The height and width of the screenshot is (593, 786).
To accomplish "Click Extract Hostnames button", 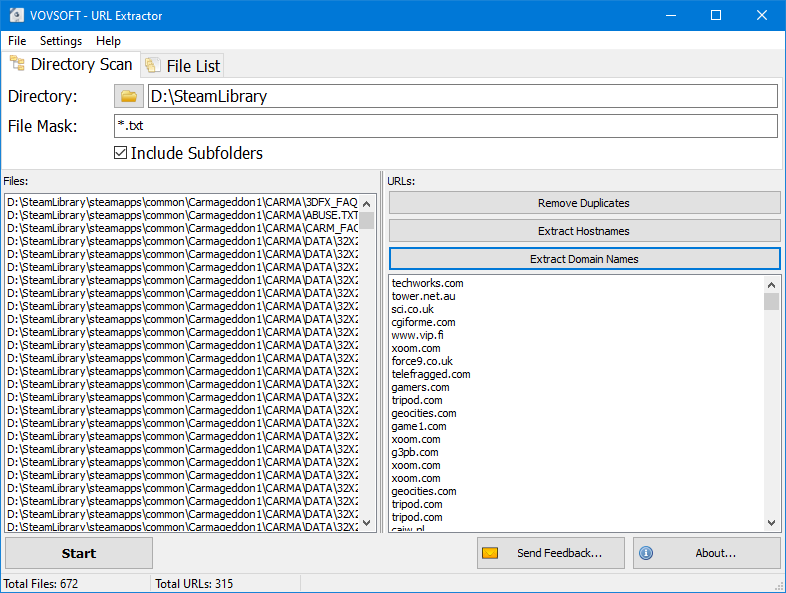I will (584, 231).
